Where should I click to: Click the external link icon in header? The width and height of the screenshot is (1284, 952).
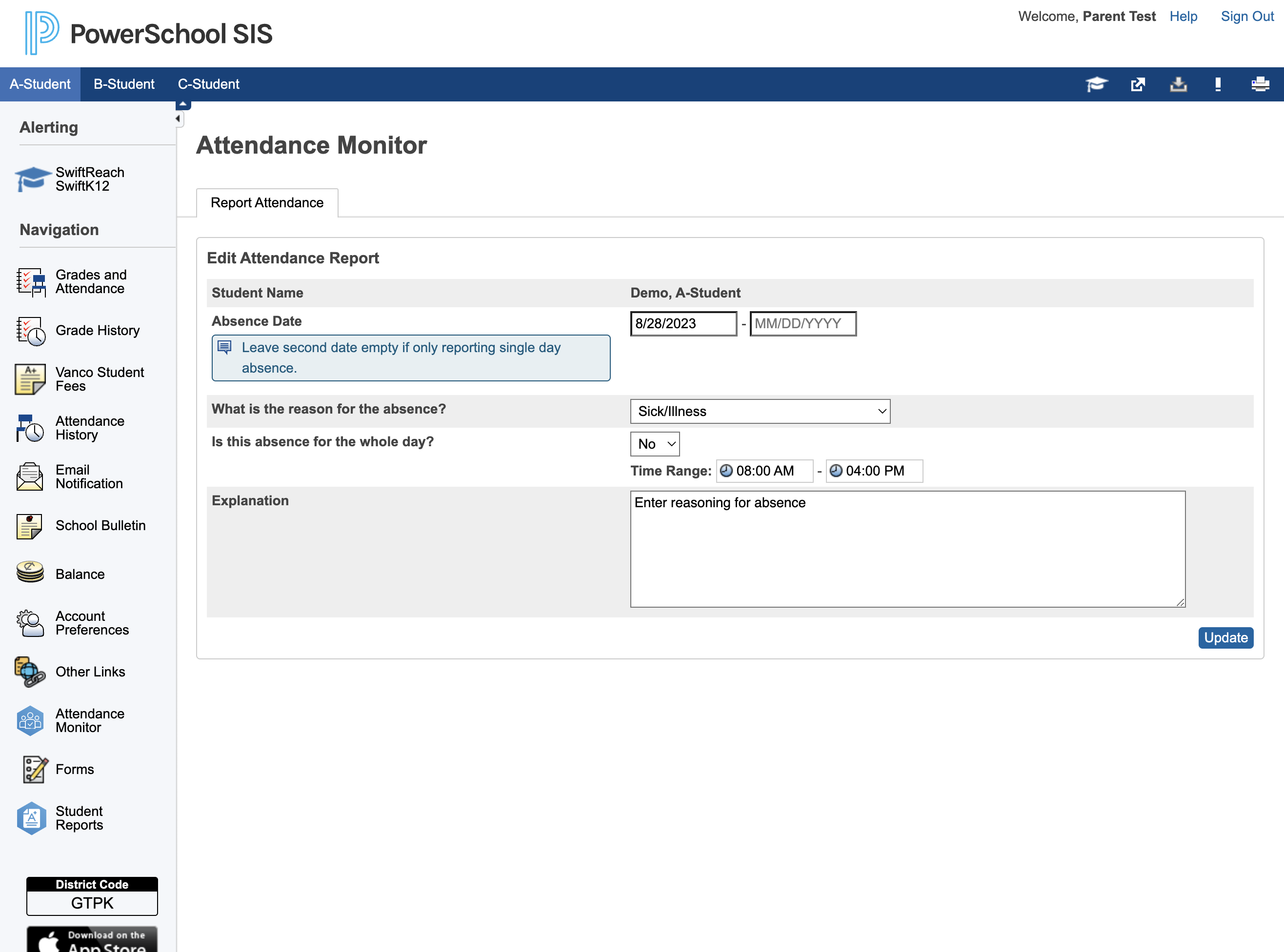pyautogui.click(x=1138, y=84)
